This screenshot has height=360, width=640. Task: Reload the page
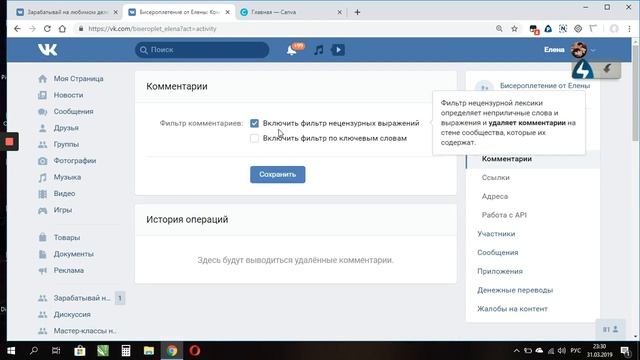(x=47, y=29)
